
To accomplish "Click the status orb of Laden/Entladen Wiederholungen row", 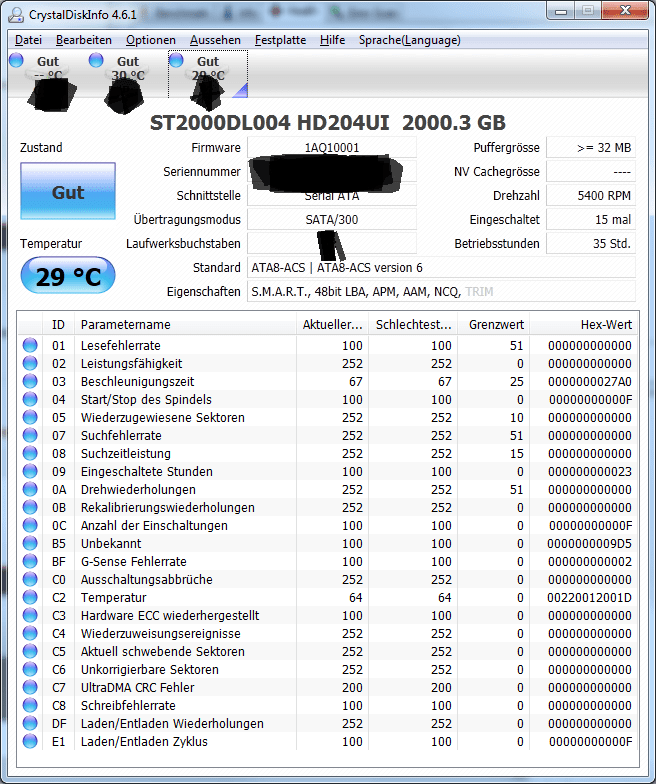I will coord(30,723).
